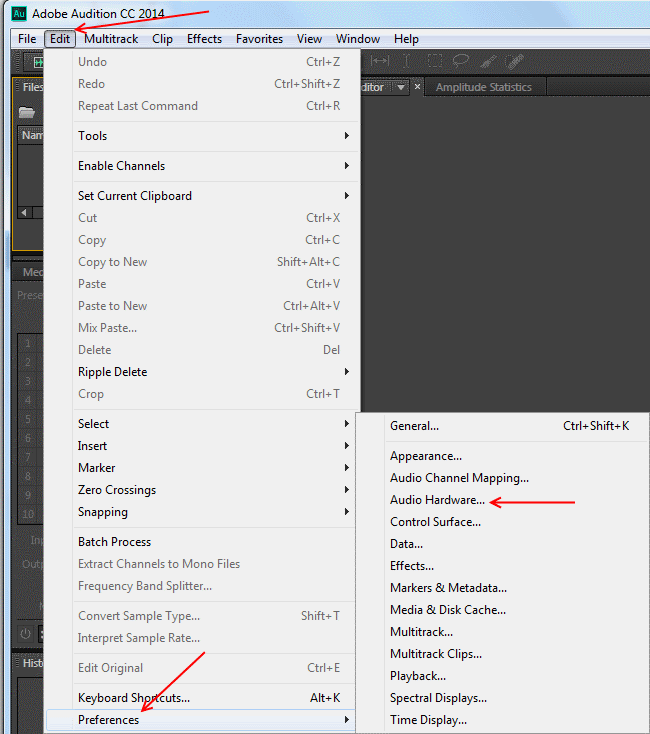The height and width of the screenshot is (734, 650).
Task: Switch to the Amplitude Statistics tab
Action: click(483, 87)
